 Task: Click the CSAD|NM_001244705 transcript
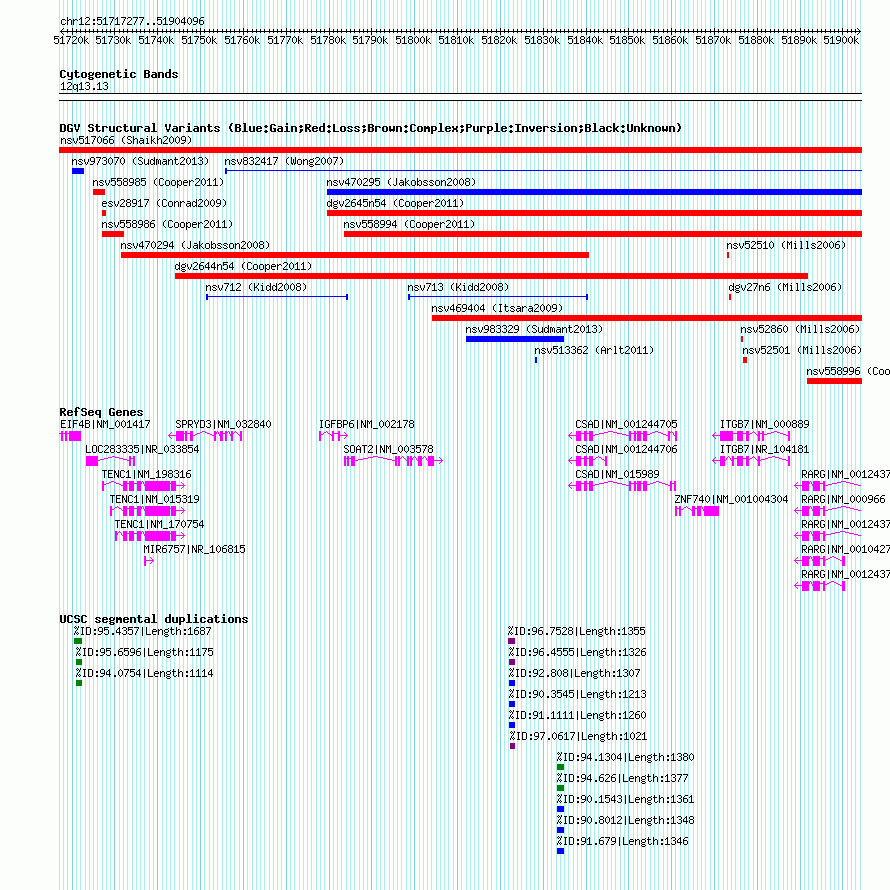click(x=623, y=436)
